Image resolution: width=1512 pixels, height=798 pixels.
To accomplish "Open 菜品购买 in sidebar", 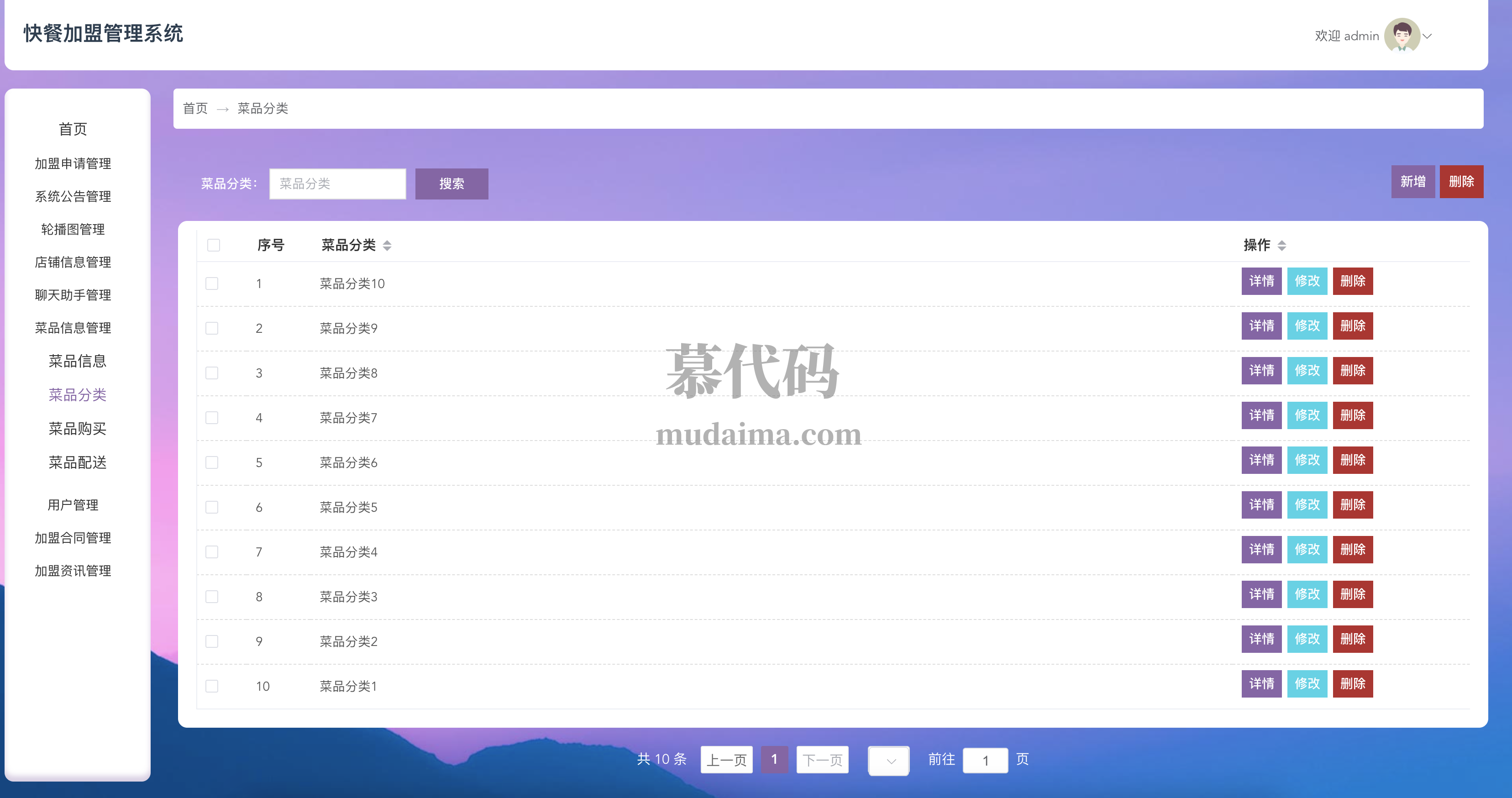I will (x=78, y=429).
